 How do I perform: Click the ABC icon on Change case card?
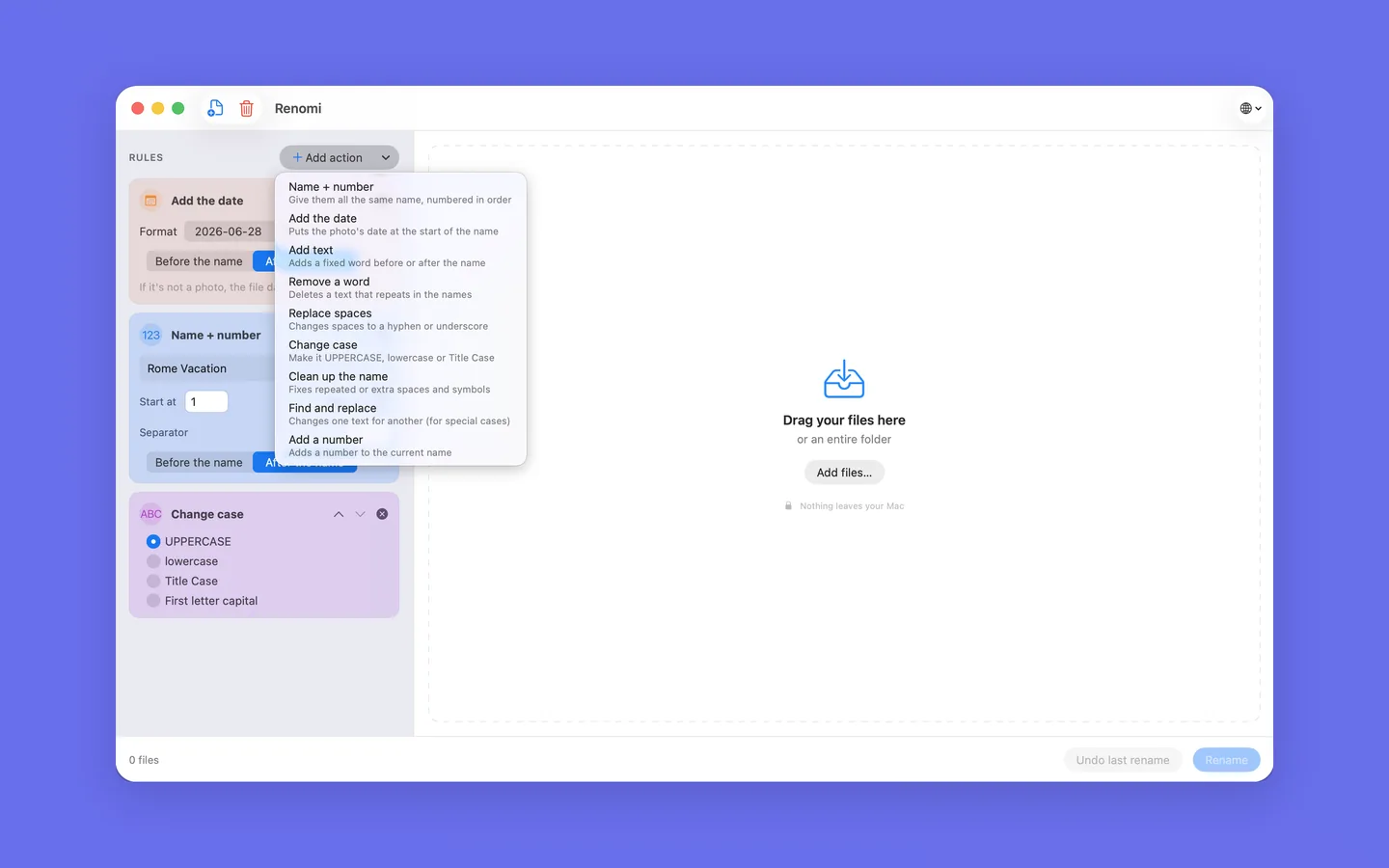coord(150,514)
